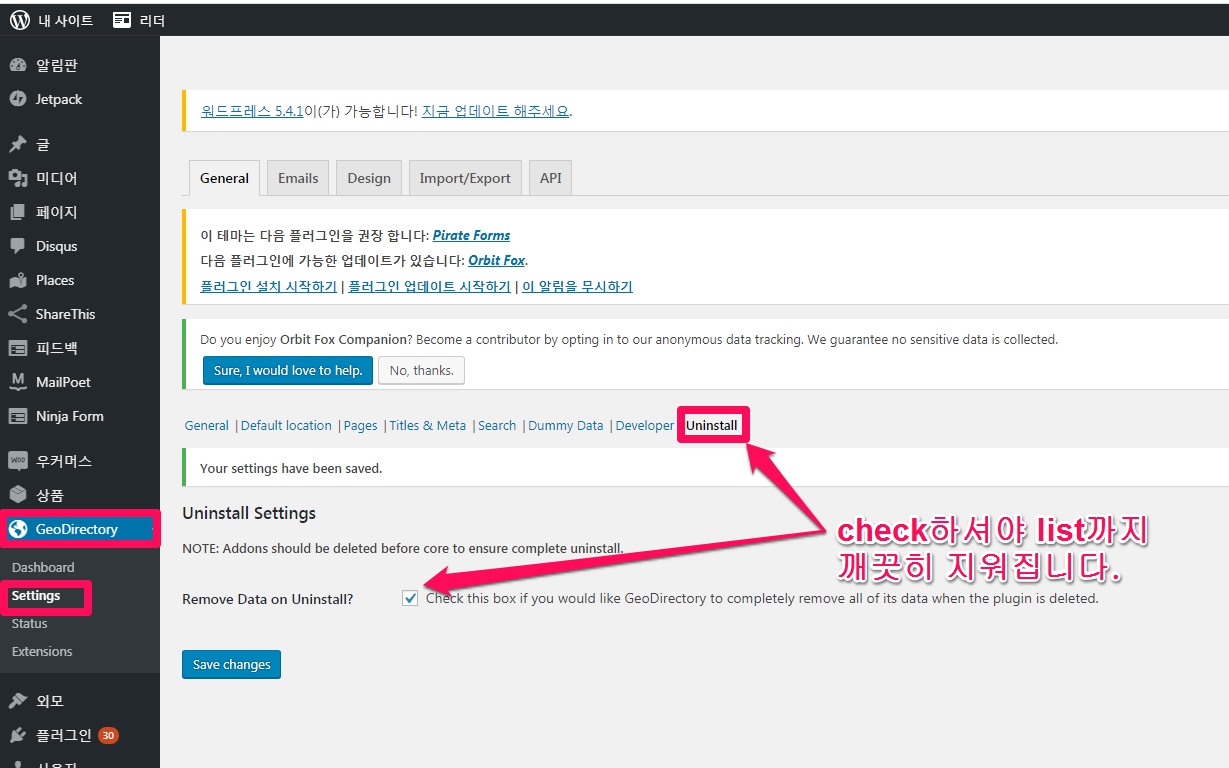This screenshot has height=768, width=1229.
Task: Open the 워드프레스 5.4.1 link
Action: pyautogui.click(x=252, y=111)
